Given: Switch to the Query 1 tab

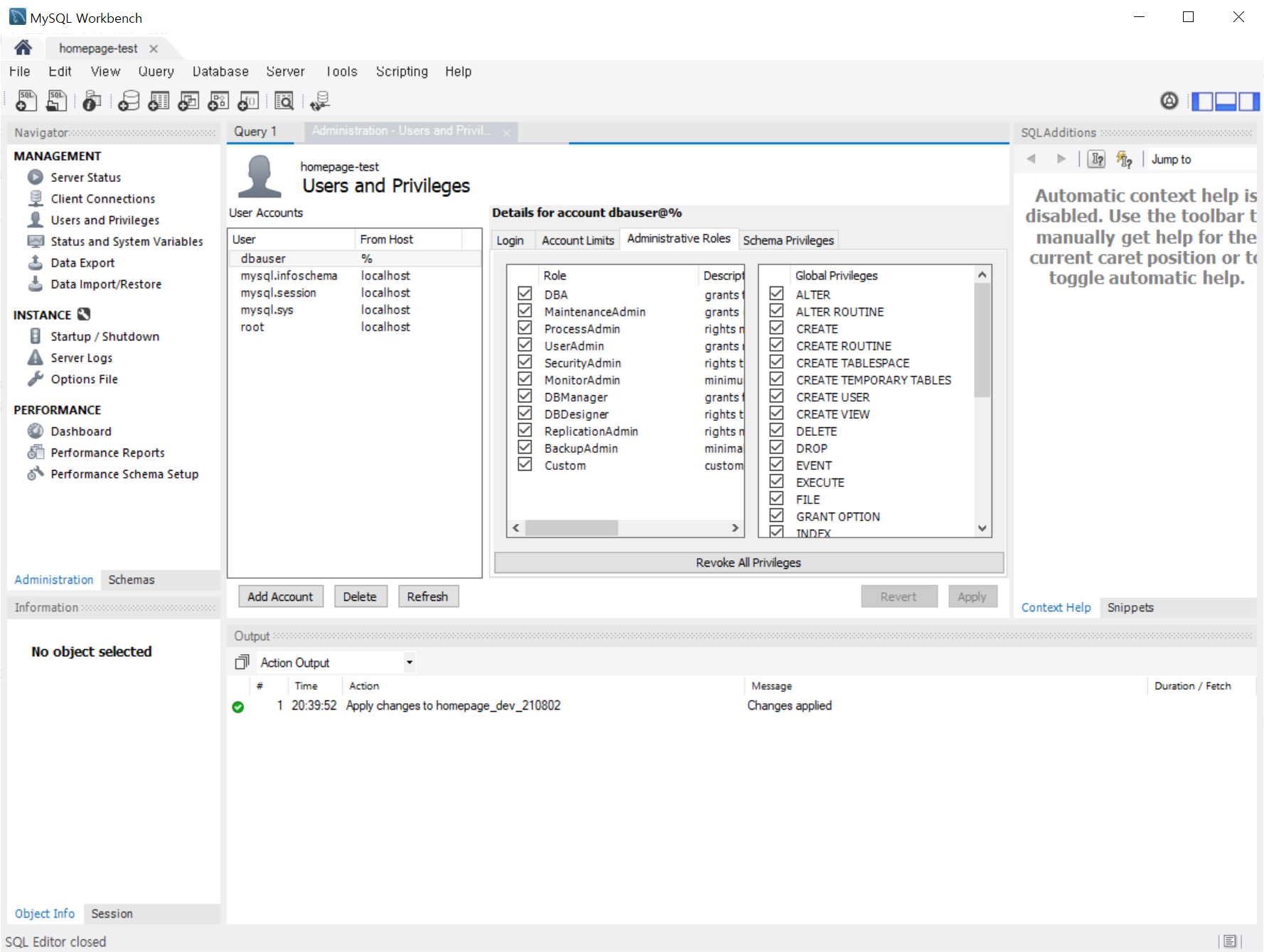Looking at the screenshot, I should pyautogui.click(x=256, y=132).
